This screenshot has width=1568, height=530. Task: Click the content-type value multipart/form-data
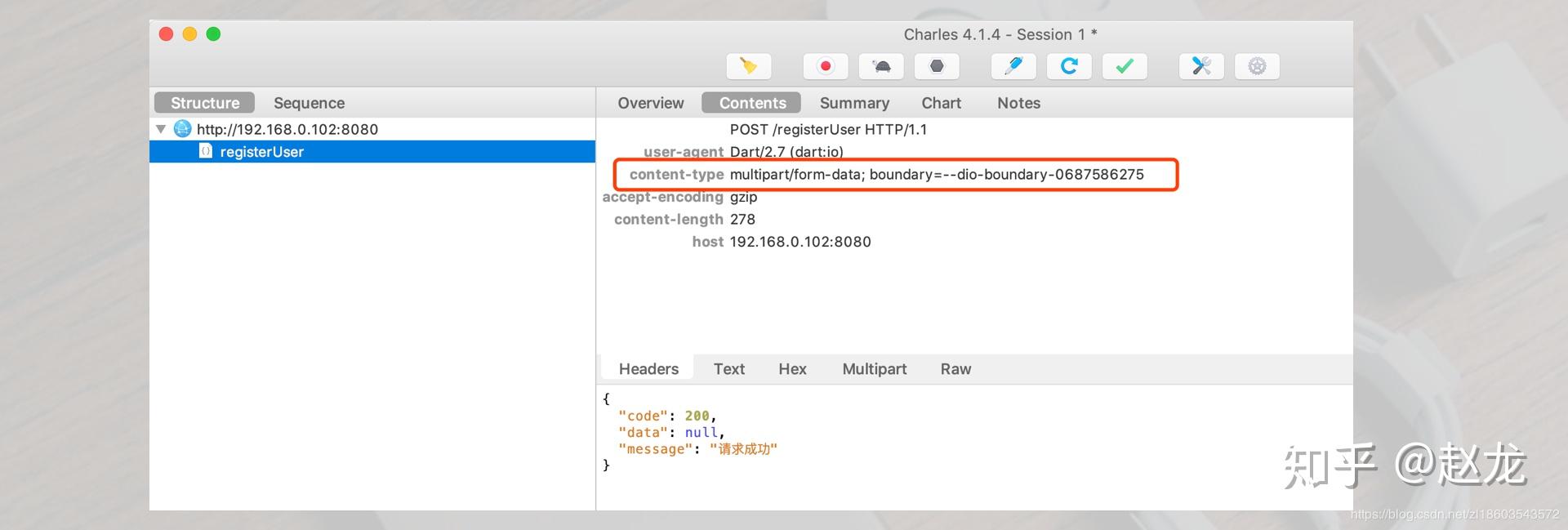[x=937, y=174]
